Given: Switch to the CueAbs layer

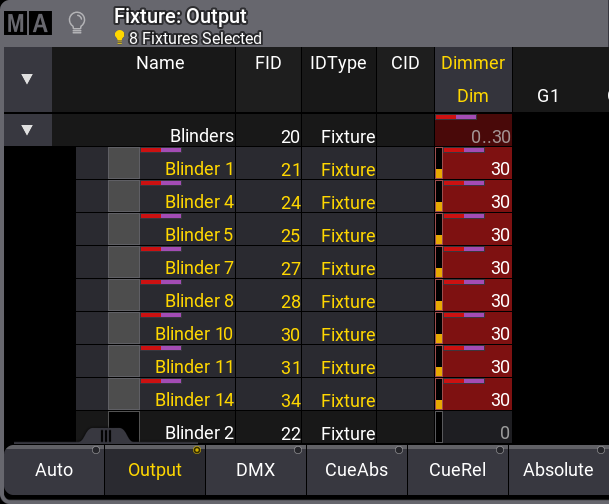Looking at the screenshot, I should tap(357, 469).
